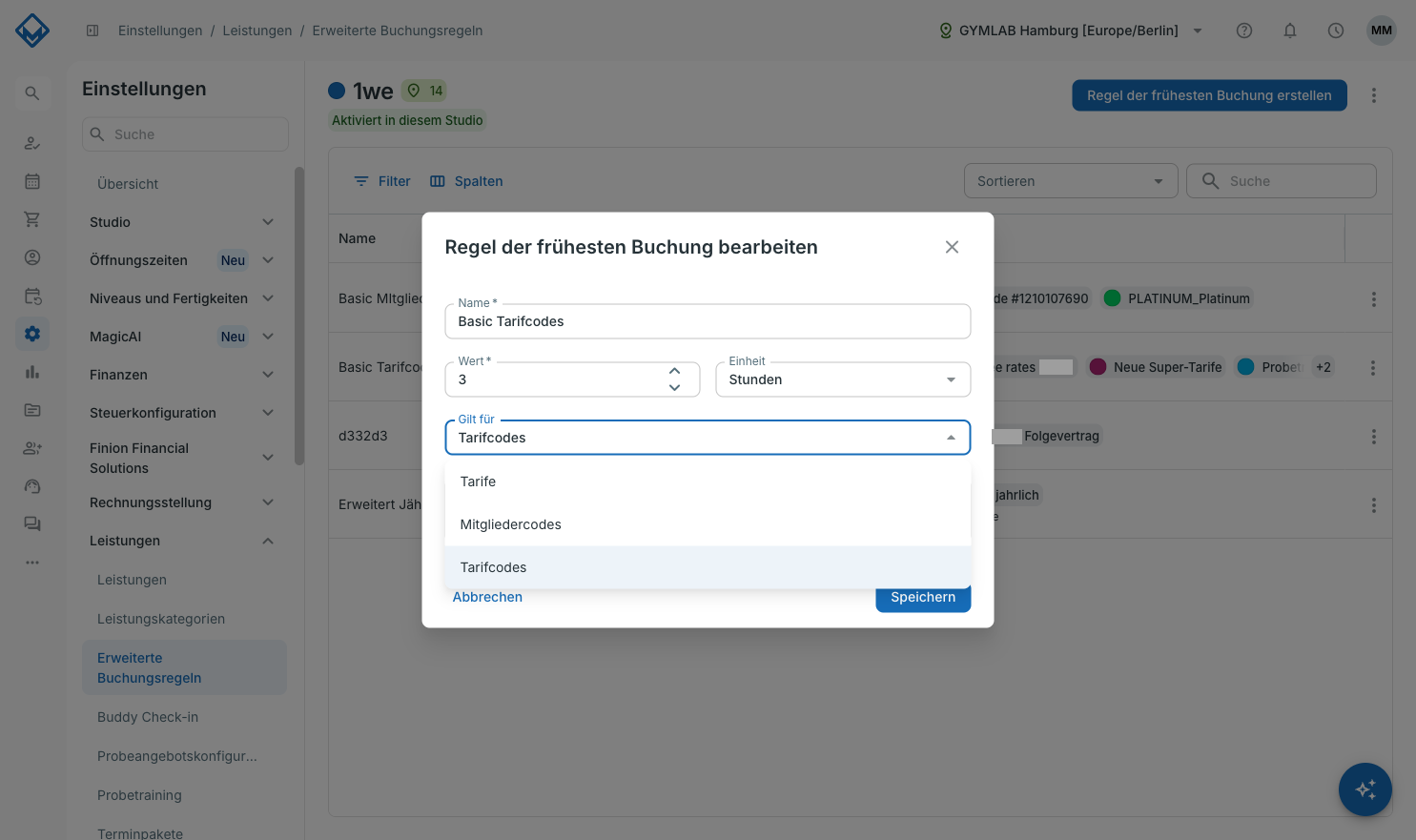1416x840 pixels.
Task: Open page options menu beside create button
Action: [1374, 95]
